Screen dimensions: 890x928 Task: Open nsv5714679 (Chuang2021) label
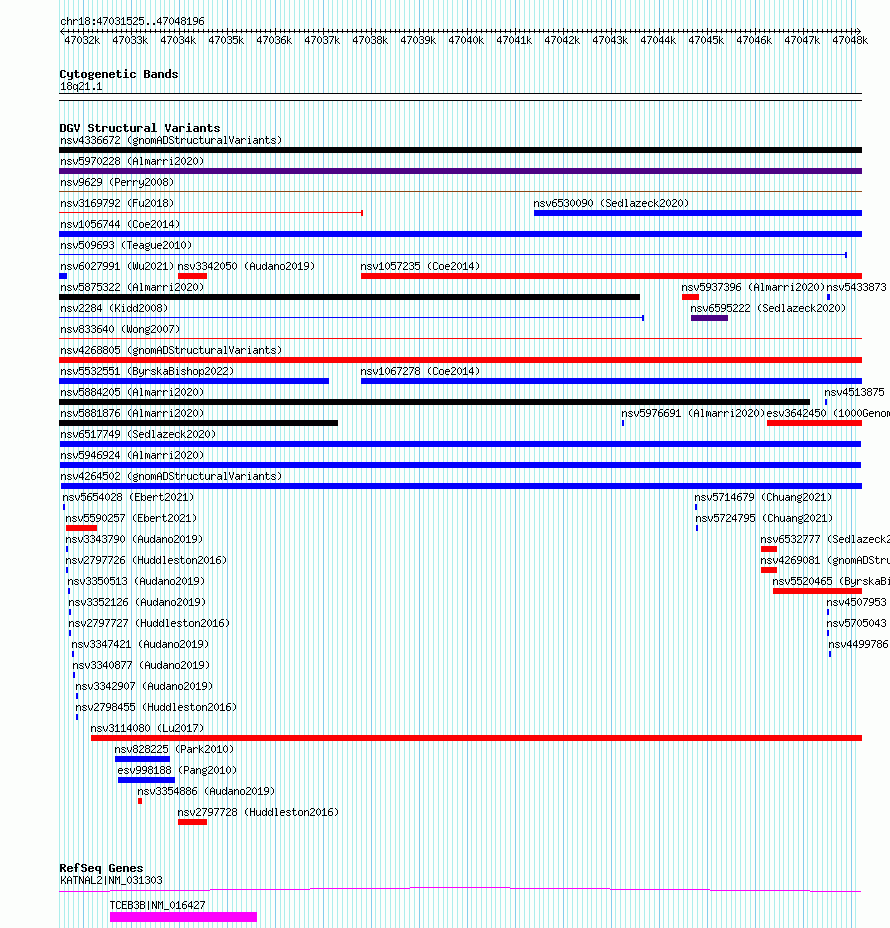click(763, 497)
